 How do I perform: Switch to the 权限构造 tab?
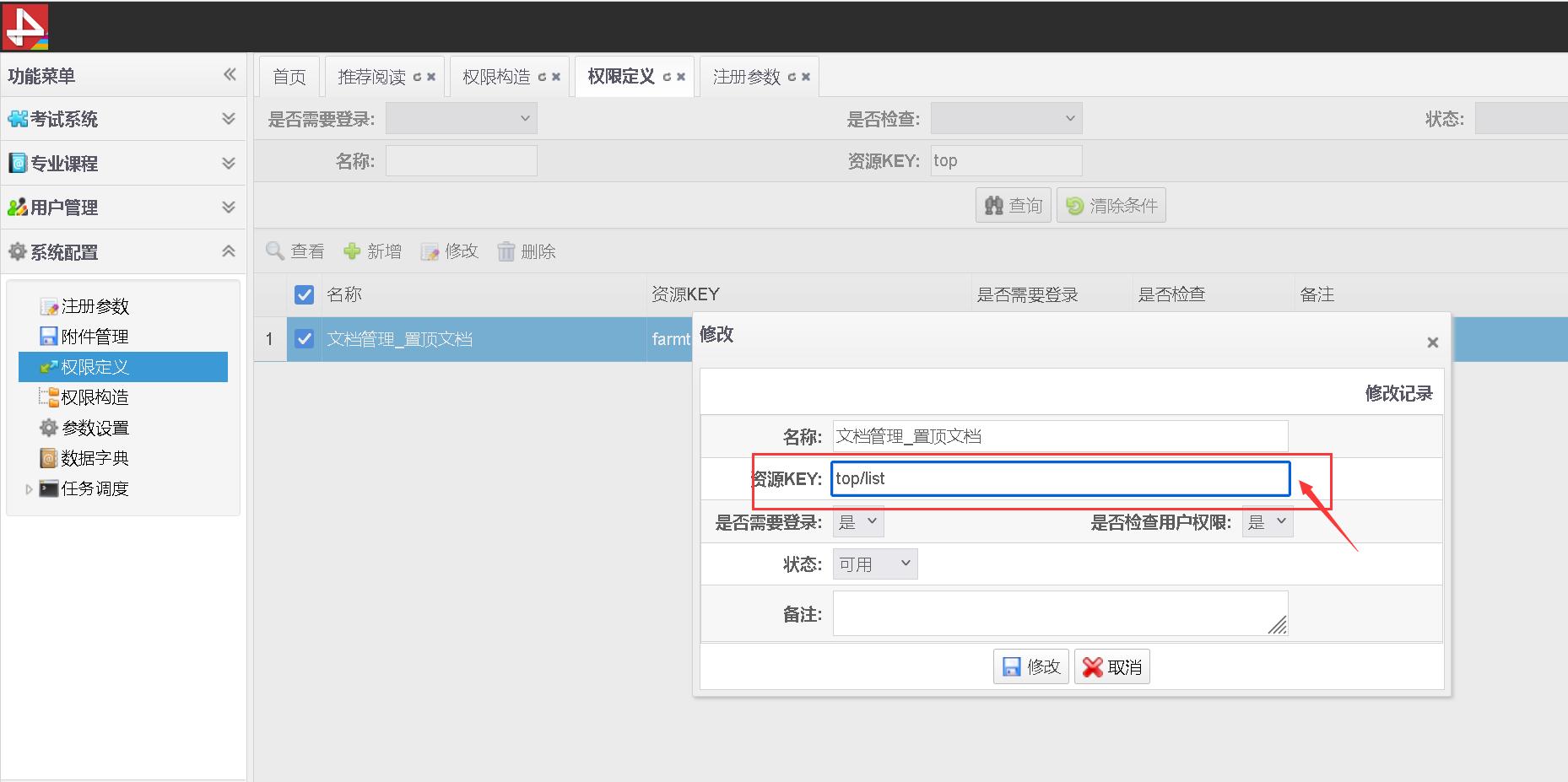point(496,77)
